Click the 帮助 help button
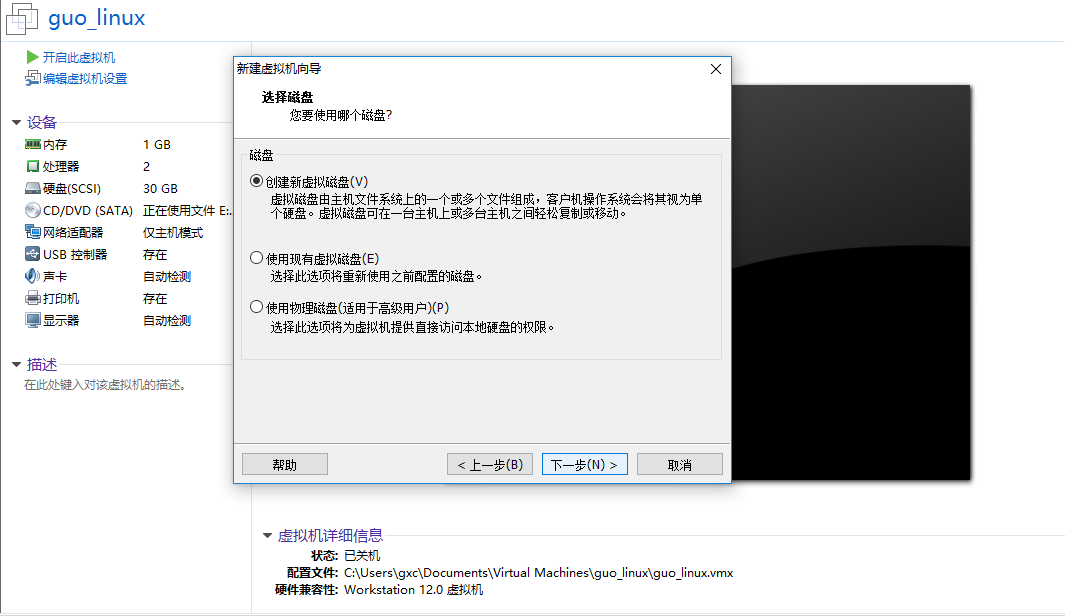 click(285, 465)
